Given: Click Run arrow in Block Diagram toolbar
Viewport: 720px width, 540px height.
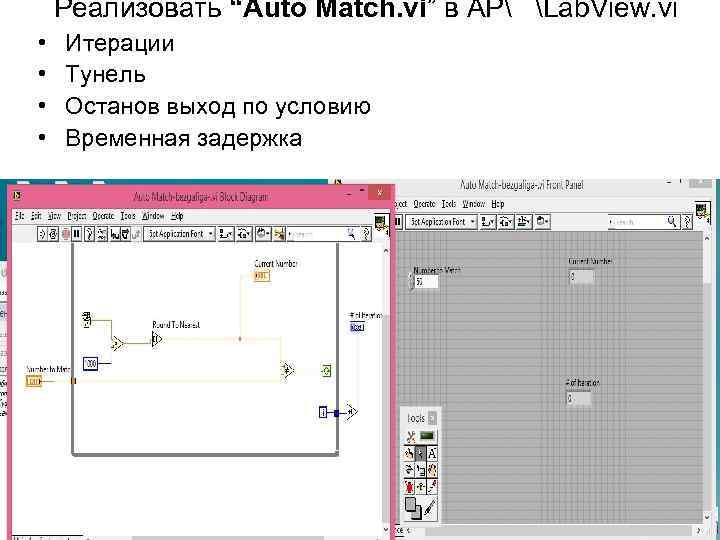Looking at the screenshot, I should click(x=42, y=234).
